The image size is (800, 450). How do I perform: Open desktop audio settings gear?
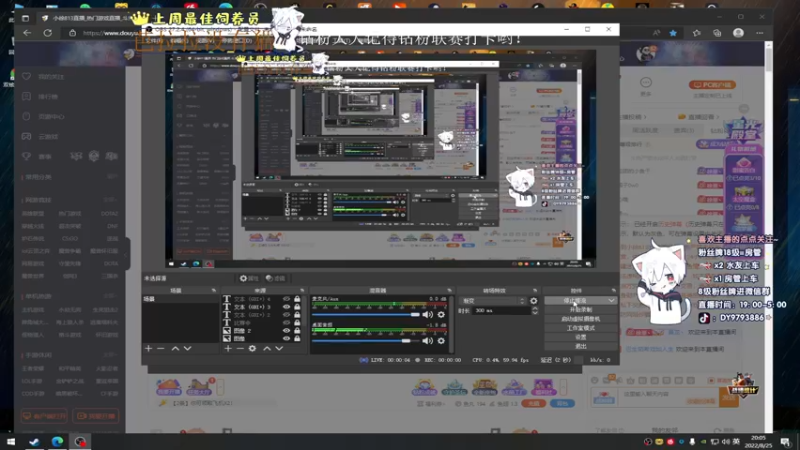click(441, 341)
